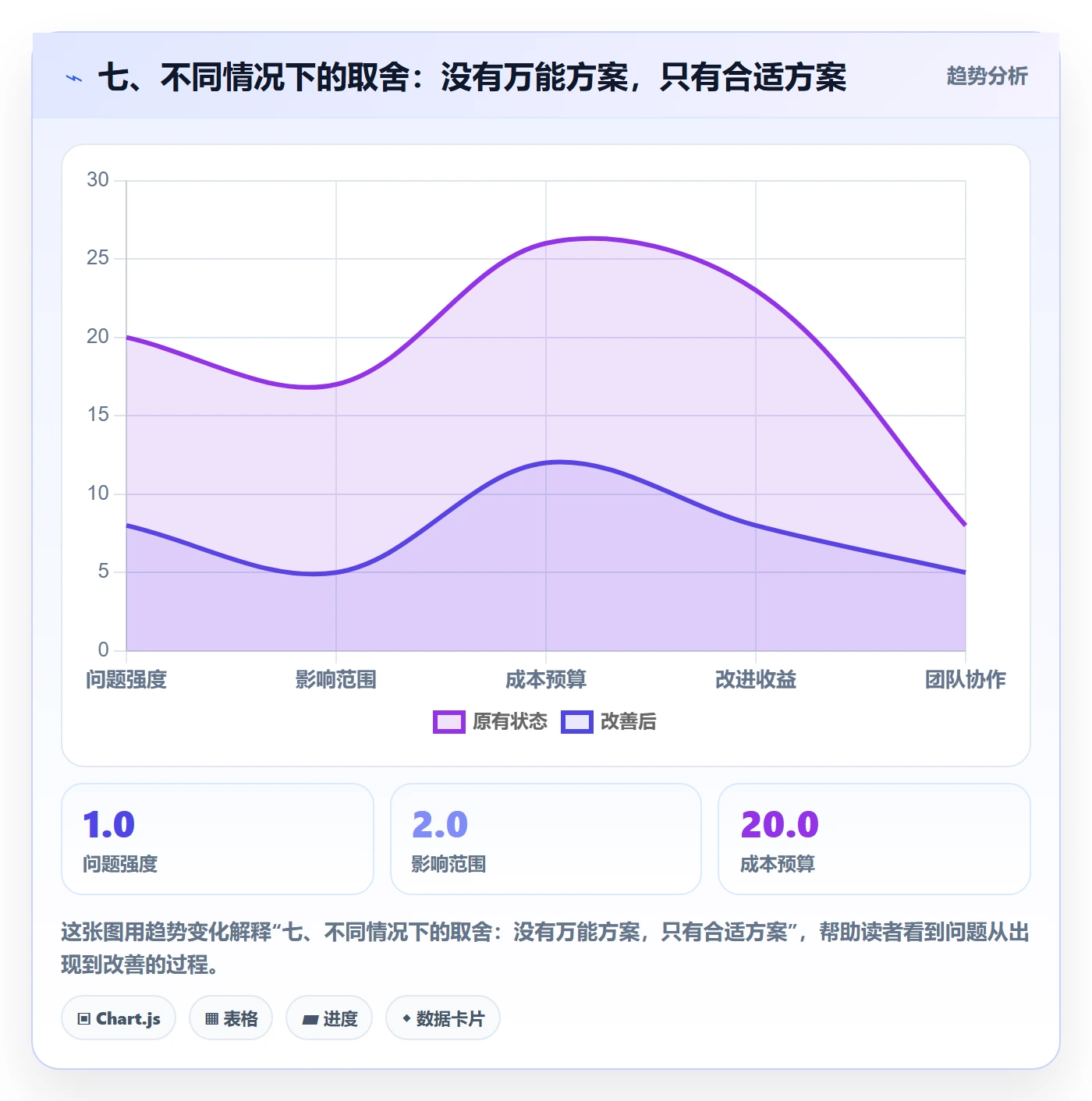Click the 影响范围 x-axis label
The image size is (1092, 1101).
pyautogui.click(x=336, y=680)
